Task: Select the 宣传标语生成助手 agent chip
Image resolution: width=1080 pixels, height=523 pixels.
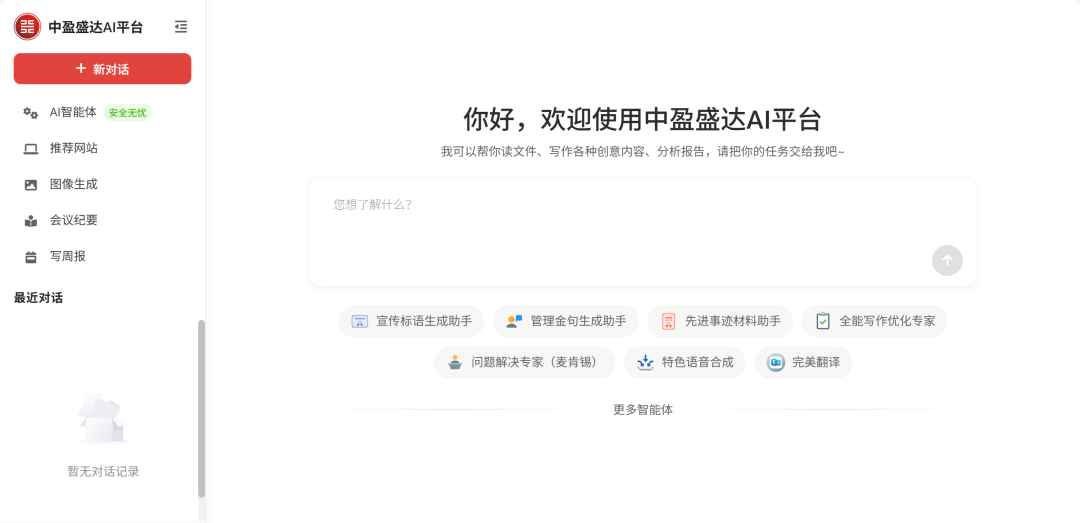Action: click(411, 321)
